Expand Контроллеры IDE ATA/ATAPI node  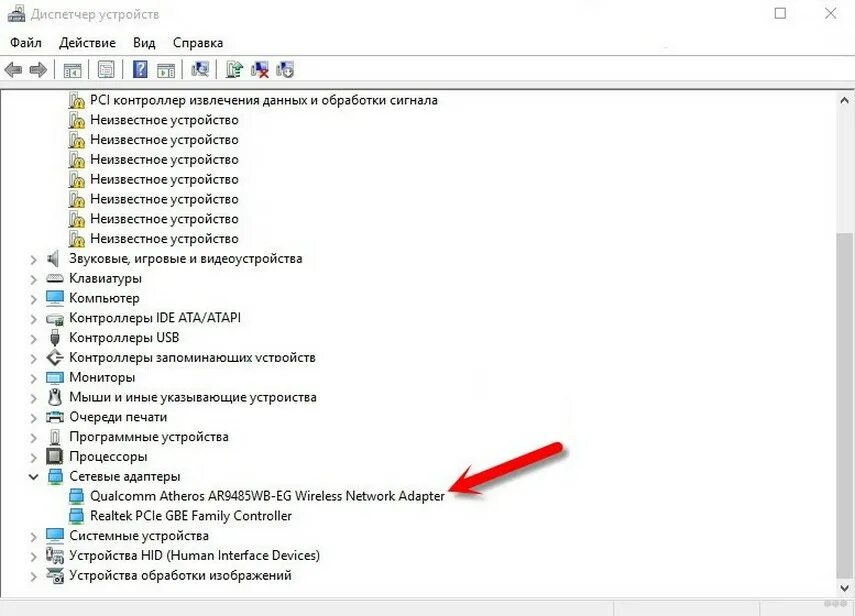[34, 319]
